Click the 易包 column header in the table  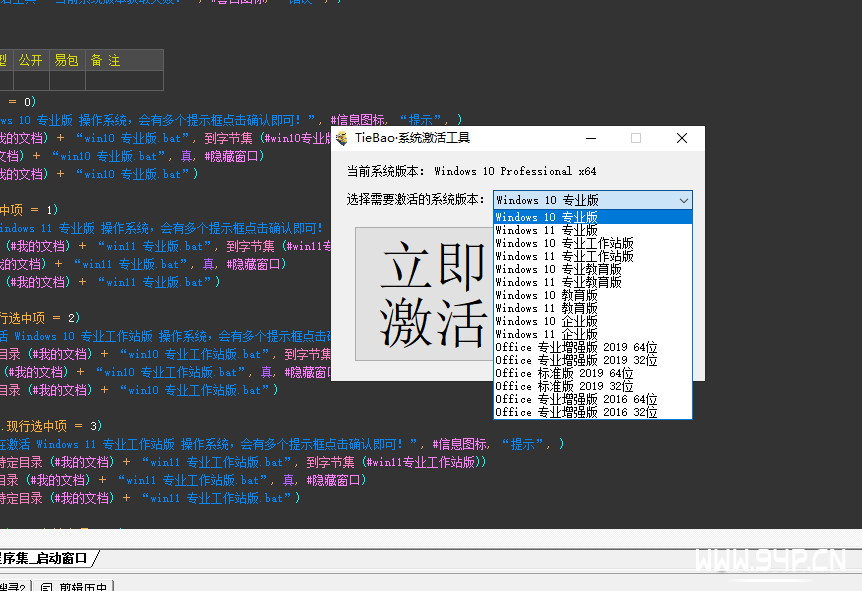point(67,60)
